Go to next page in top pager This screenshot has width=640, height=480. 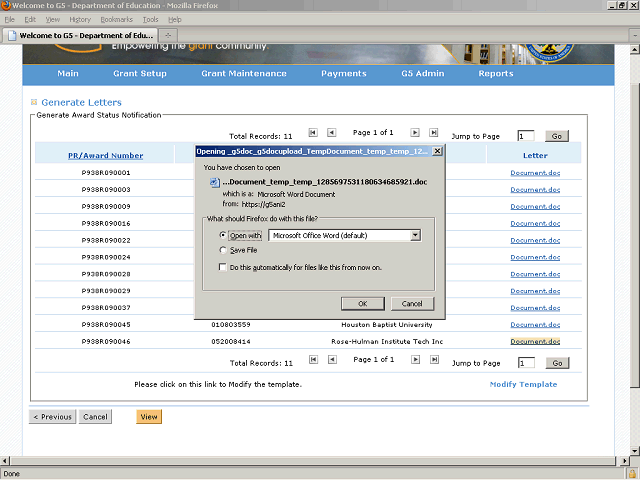point(415,133)
